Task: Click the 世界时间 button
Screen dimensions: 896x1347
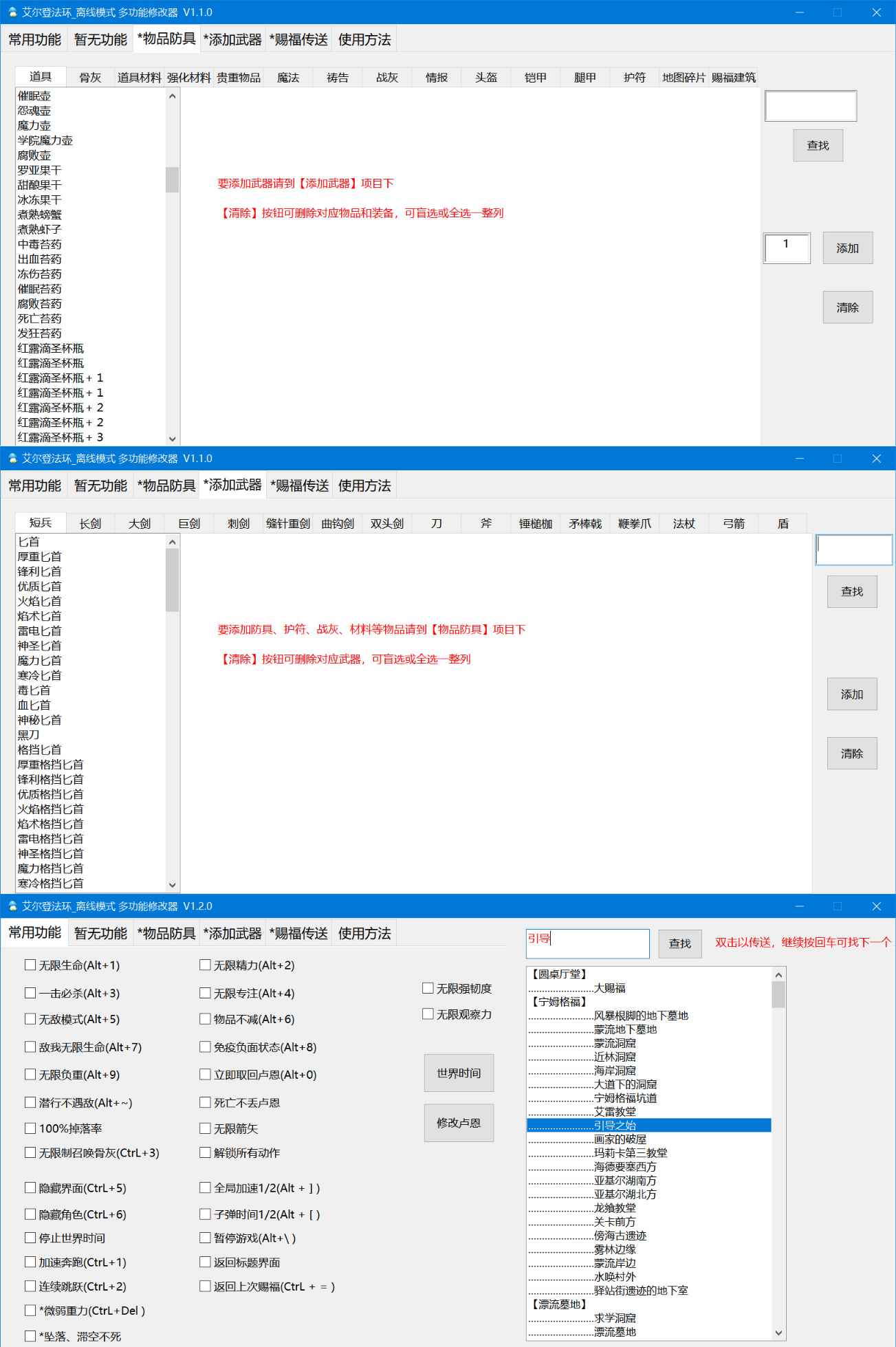Action: 459,1073
